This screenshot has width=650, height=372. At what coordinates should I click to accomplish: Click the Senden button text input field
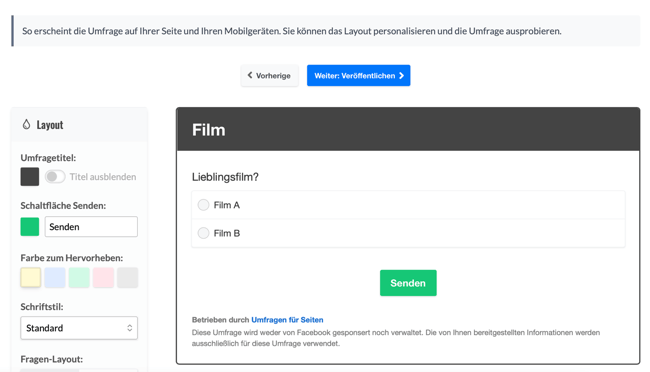tap(91, 227)
